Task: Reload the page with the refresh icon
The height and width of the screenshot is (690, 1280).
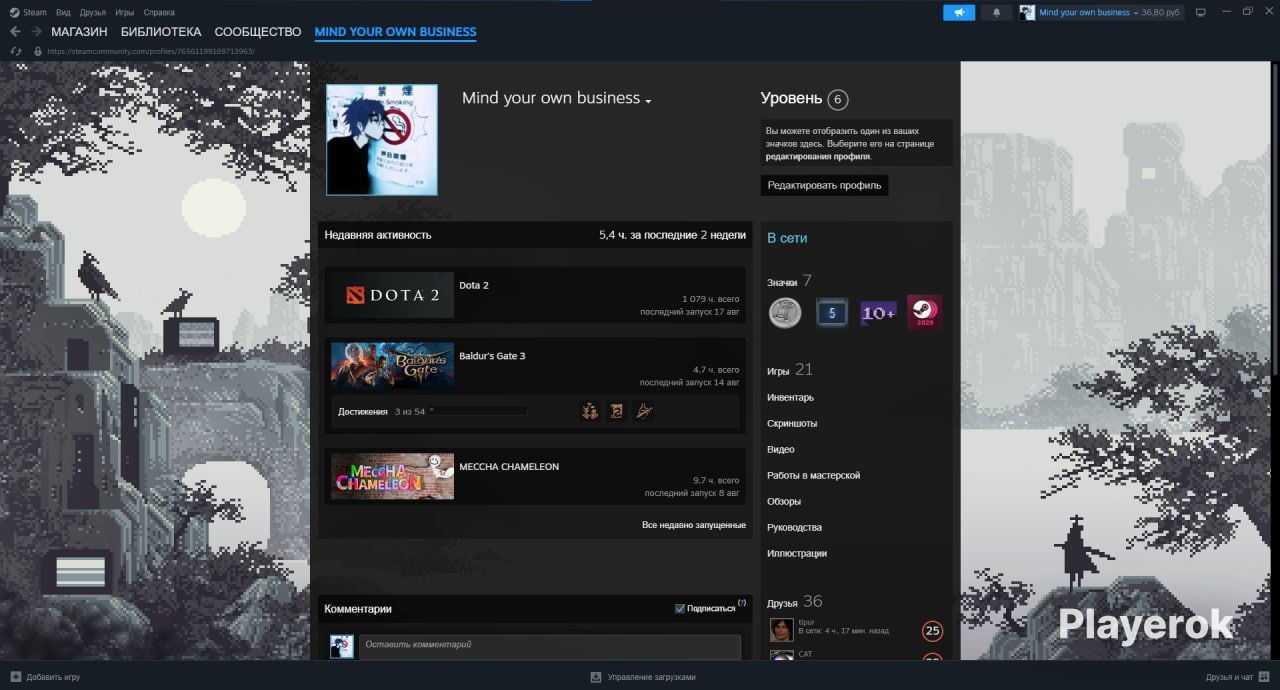Action: click(15, 51)
